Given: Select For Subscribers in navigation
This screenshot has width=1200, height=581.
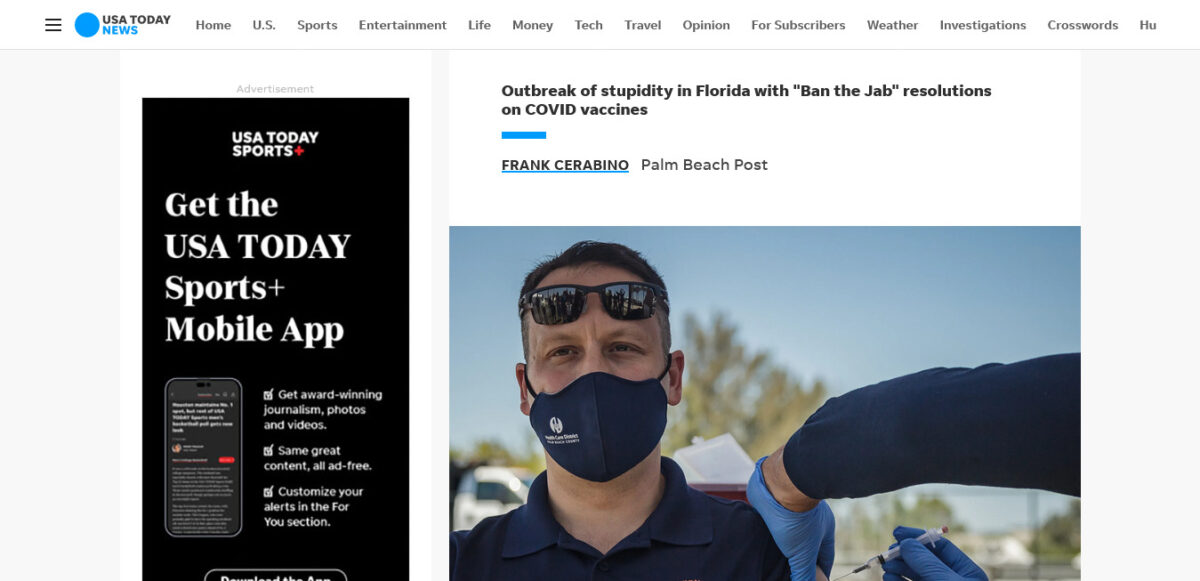Looking at the screenshot, I should coord(798,25).
